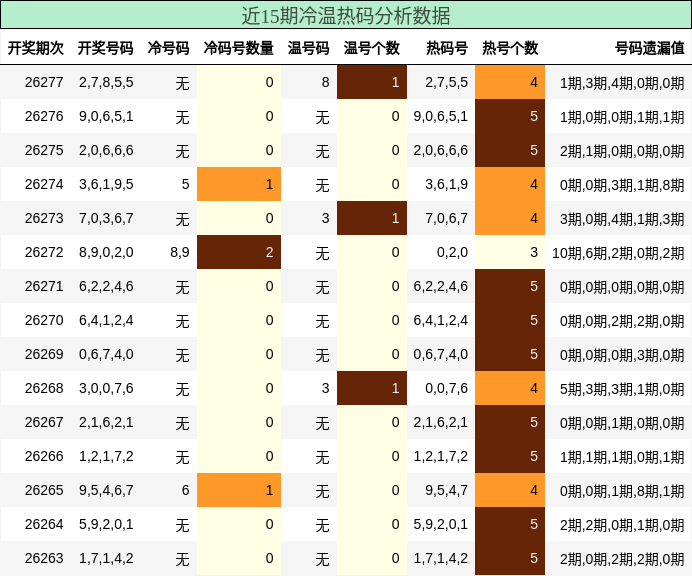Select draw numbers 8,9,0,2,0

pyautogui.click(x=106, y=252)
